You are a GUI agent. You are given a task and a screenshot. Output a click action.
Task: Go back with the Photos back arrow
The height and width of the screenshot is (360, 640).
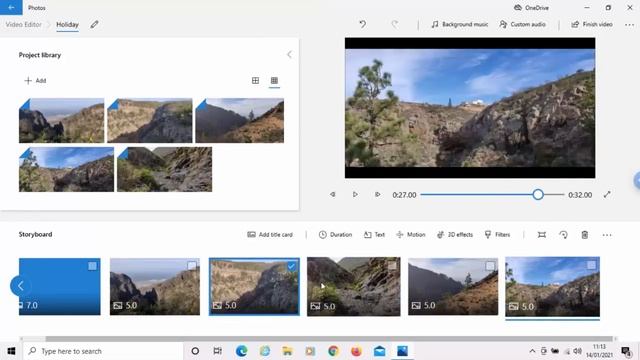[11, 7]
